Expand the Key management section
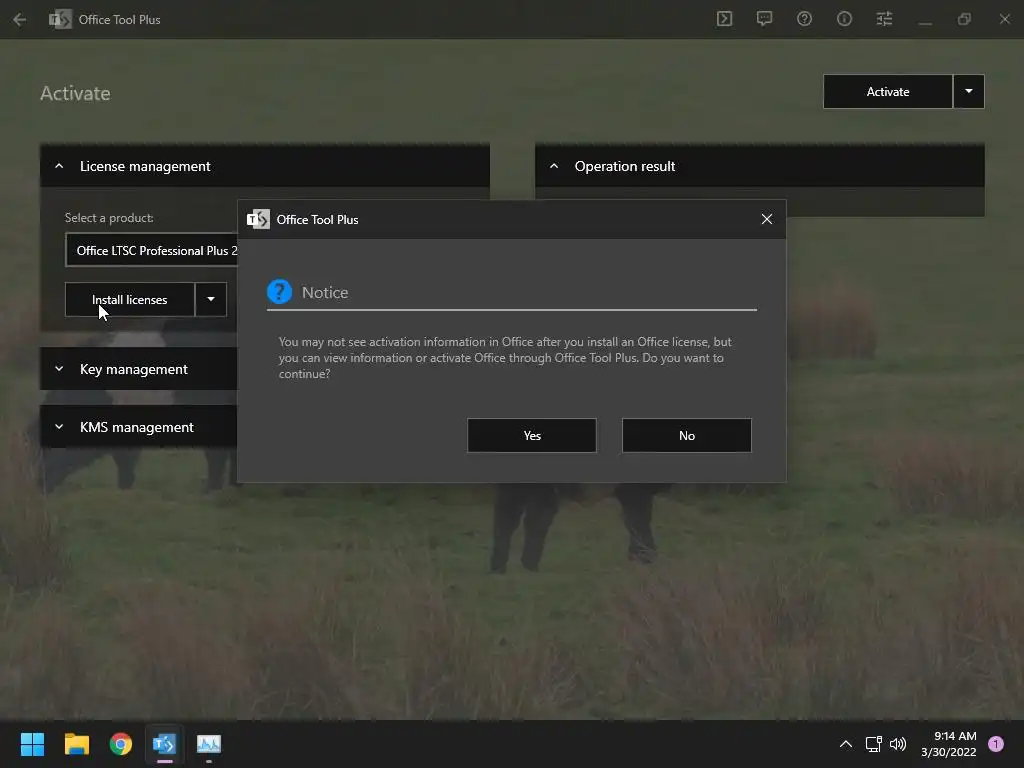The width and height of the screenshot is (1024, 768). [139, 369]
